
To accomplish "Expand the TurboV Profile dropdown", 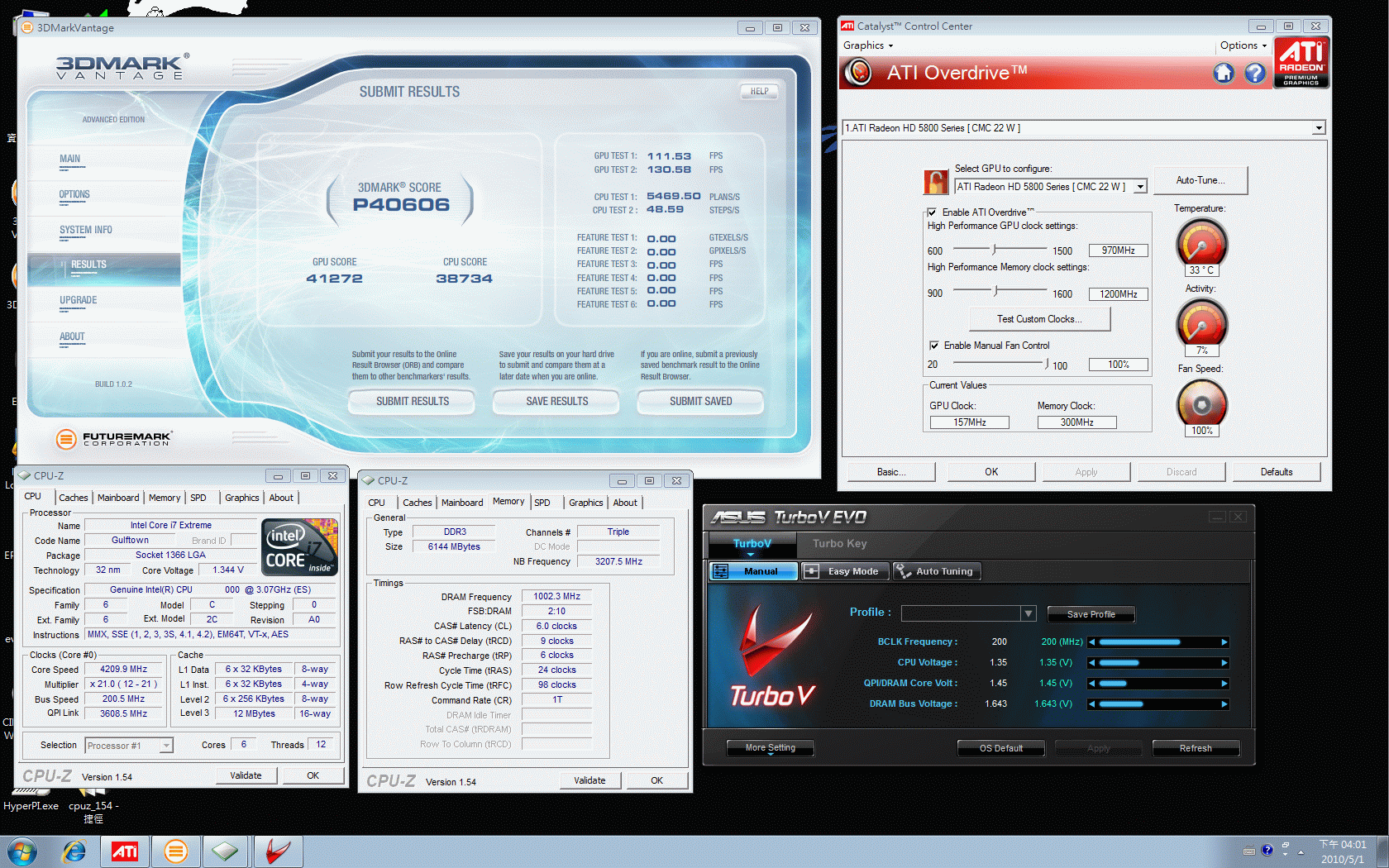I will point(1029,613).
